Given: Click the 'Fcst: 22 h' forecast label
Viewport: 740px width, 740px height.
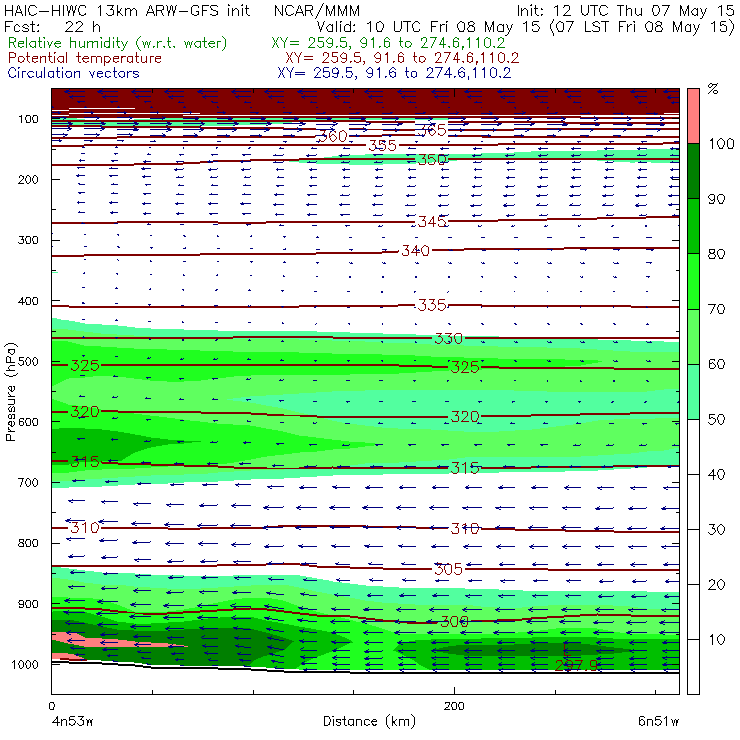Looking at the screenshot, I should coord(52,26).
